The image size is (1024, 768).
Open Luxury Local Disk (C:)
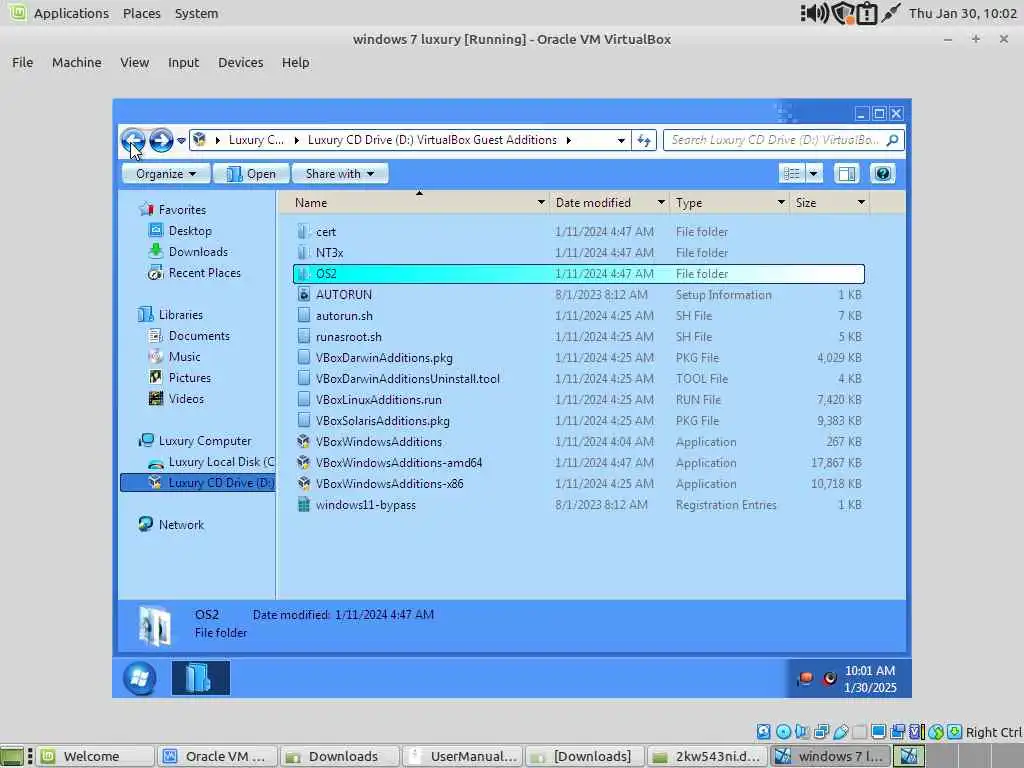221,462
